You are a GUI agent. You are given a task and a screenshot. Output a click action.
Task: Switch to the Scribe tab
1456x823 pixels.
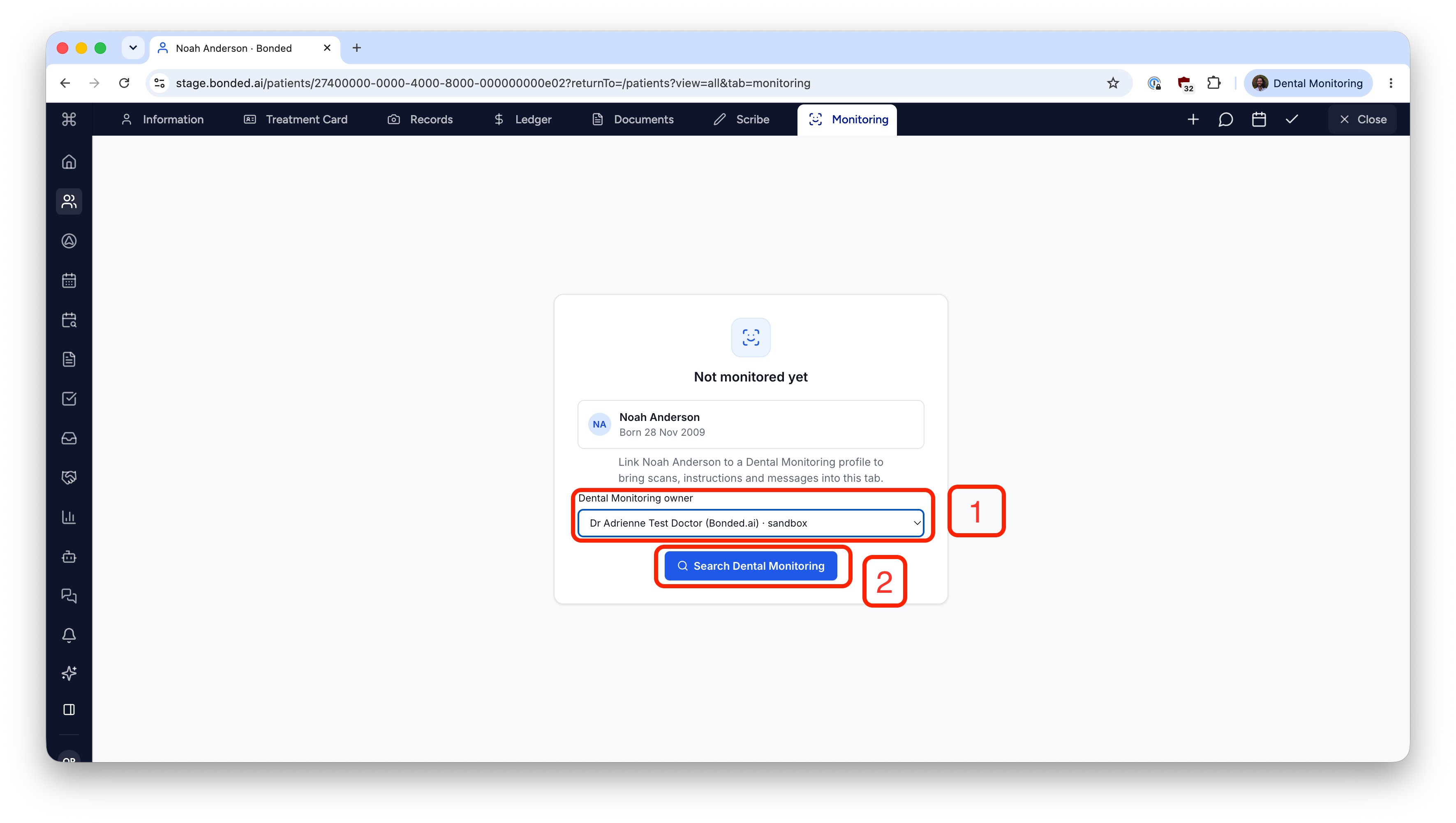(x=742, y=119)
